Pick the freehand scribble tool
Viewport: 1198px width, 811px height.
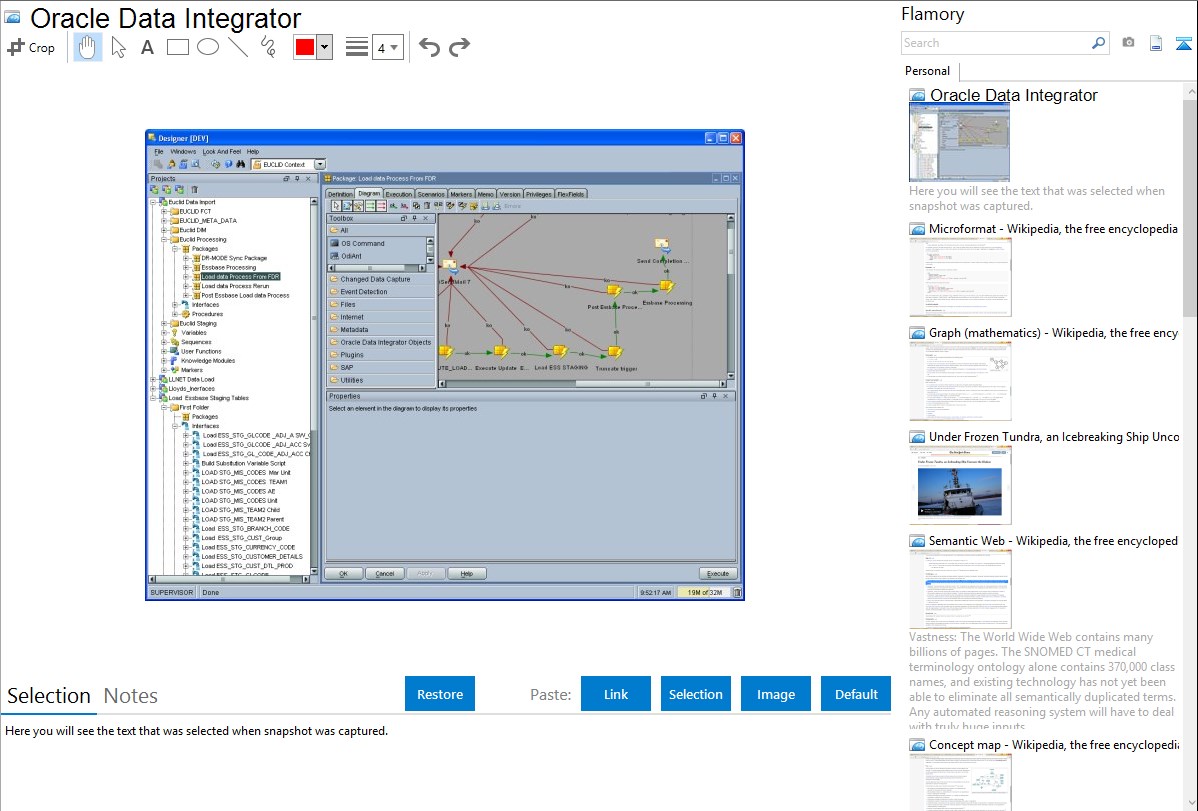point(268,47)
